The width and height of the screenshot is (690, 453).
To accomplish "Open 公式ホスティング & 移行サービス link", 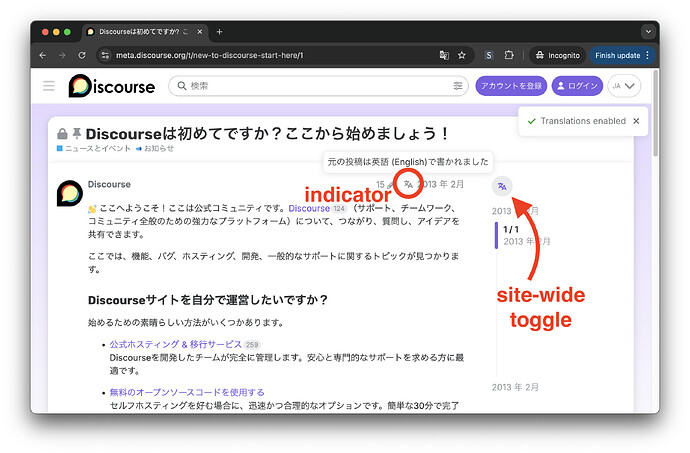I will [176, 344].
